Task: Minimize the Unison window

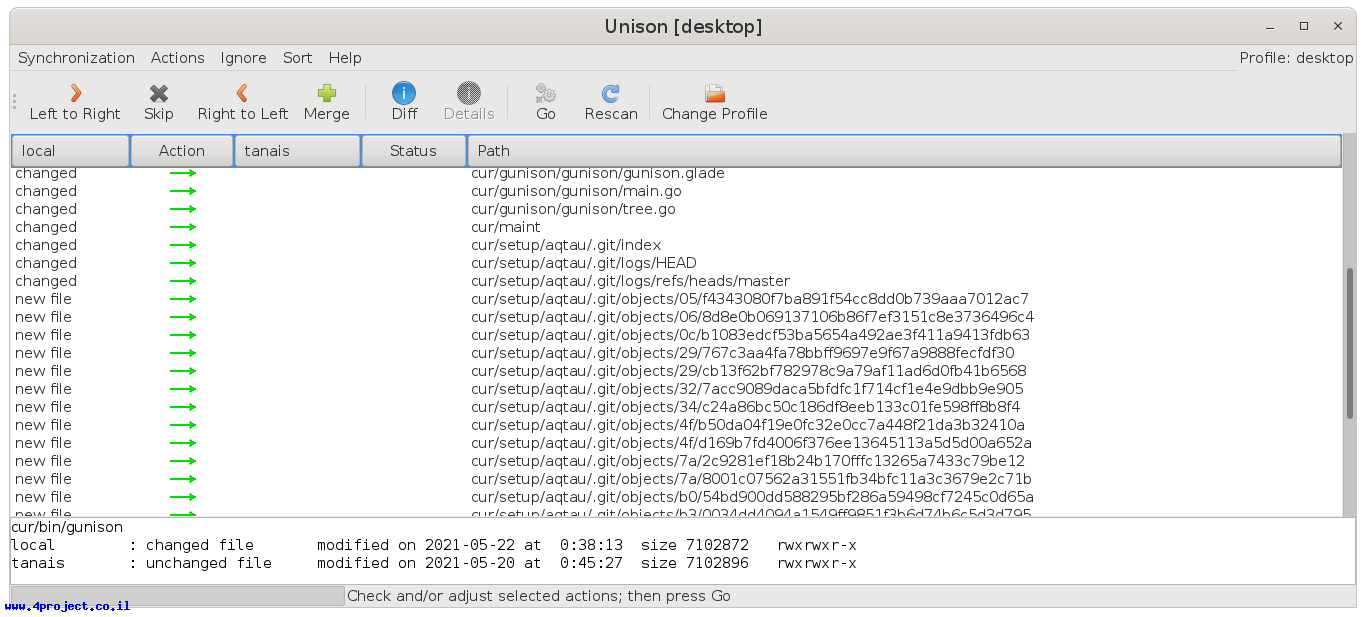Action: tap(1271, 26)
